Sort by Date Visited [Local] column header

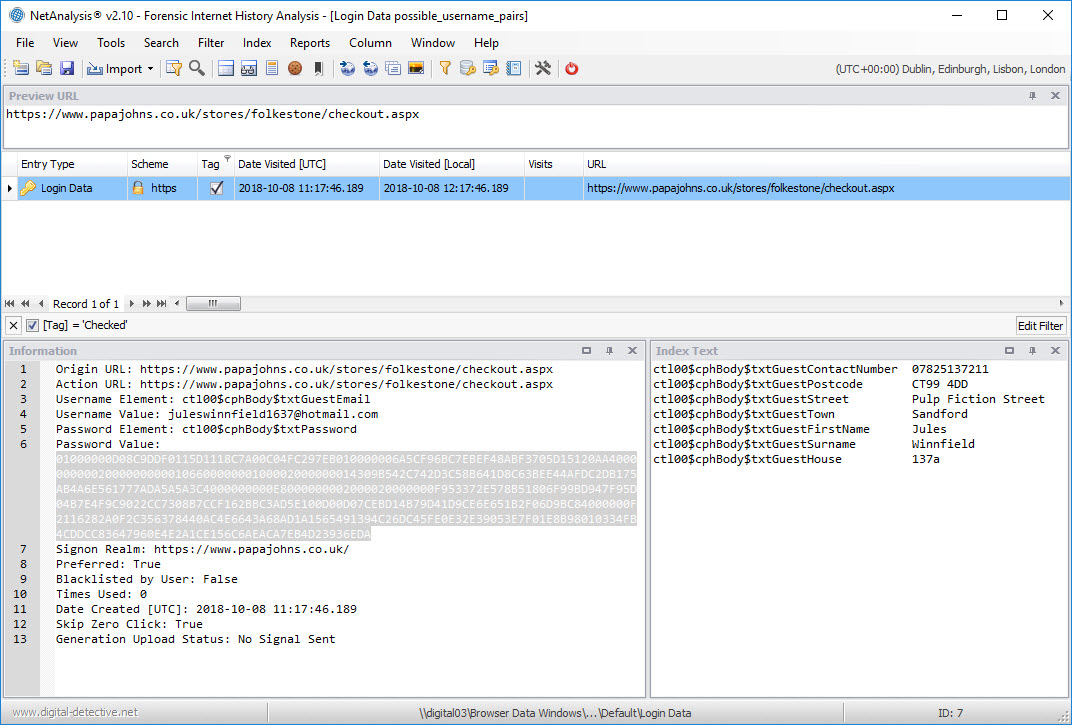[x=451, y=164]
